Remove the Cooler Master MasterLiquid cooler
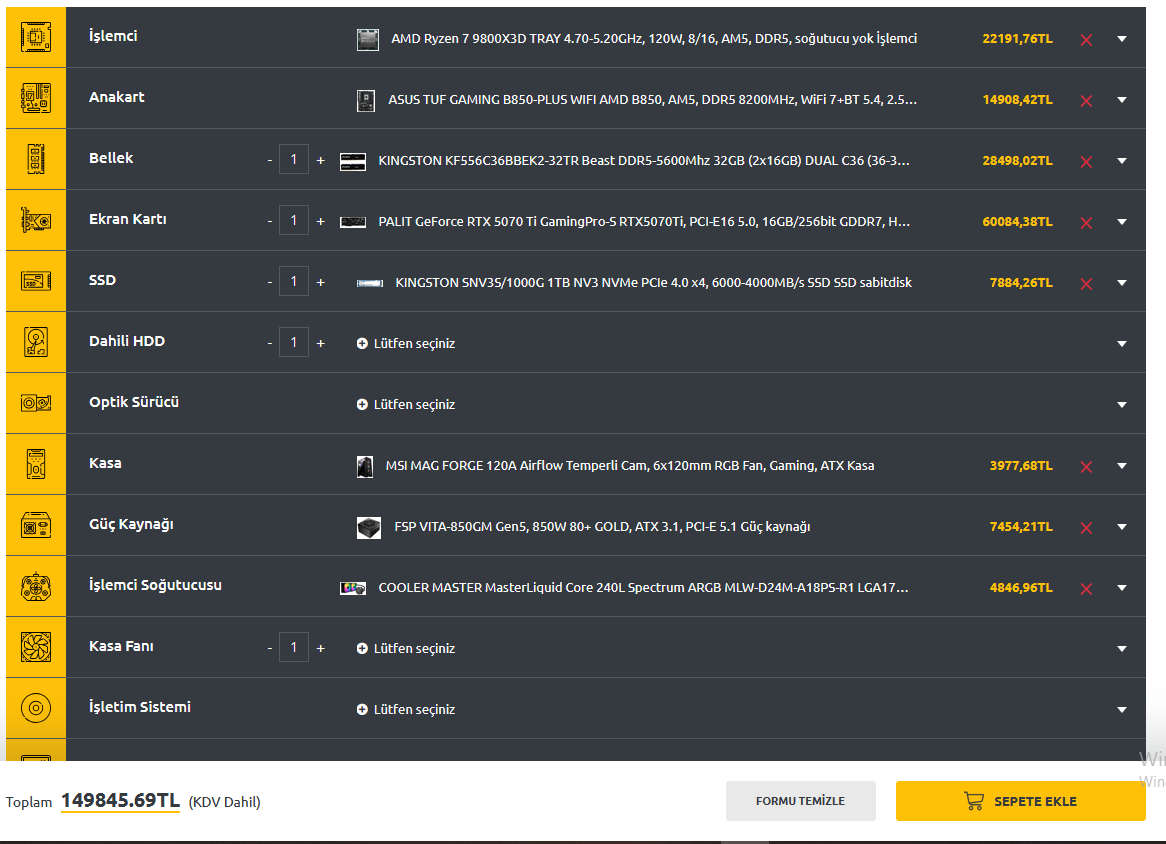This screenshot has width=1166, height=844. 1086,589
